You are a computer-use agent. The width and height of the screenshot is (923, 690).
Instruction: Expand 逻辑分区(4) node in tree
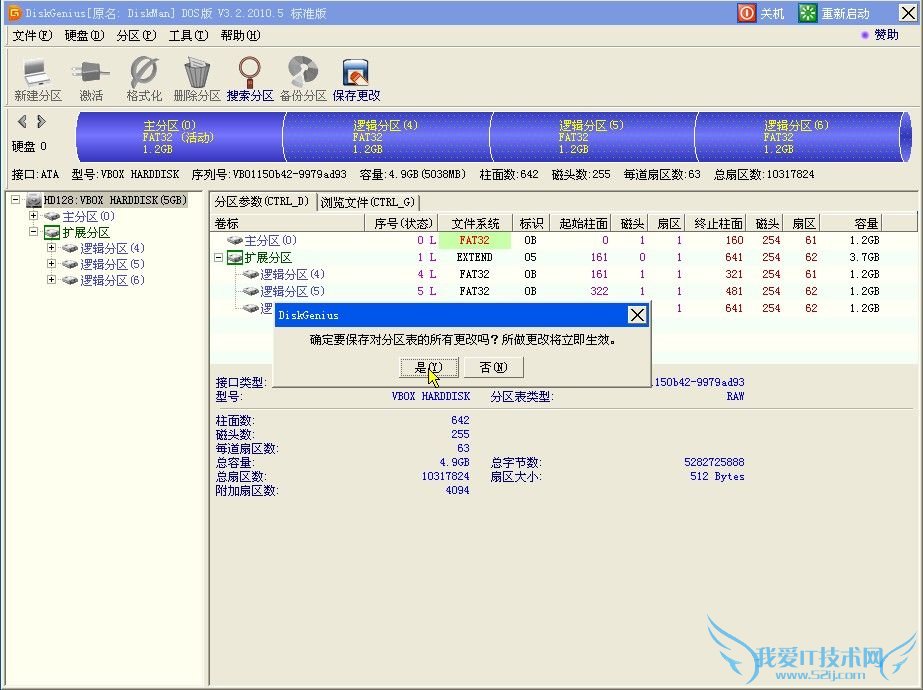[x=51, y=248]
